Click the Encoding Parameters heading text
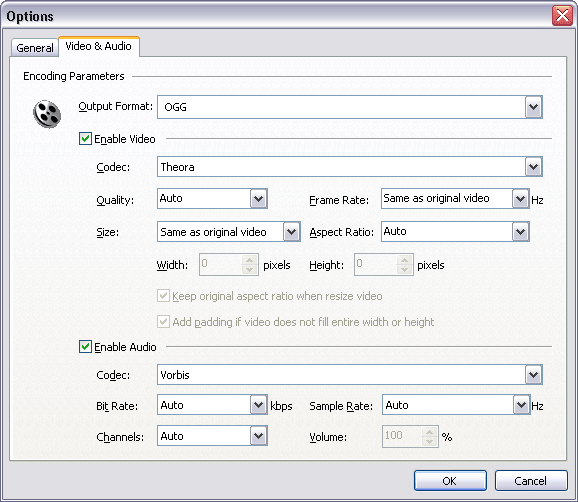Image resolution: width=578 pixels, height=502 pixels. (74, 76)
